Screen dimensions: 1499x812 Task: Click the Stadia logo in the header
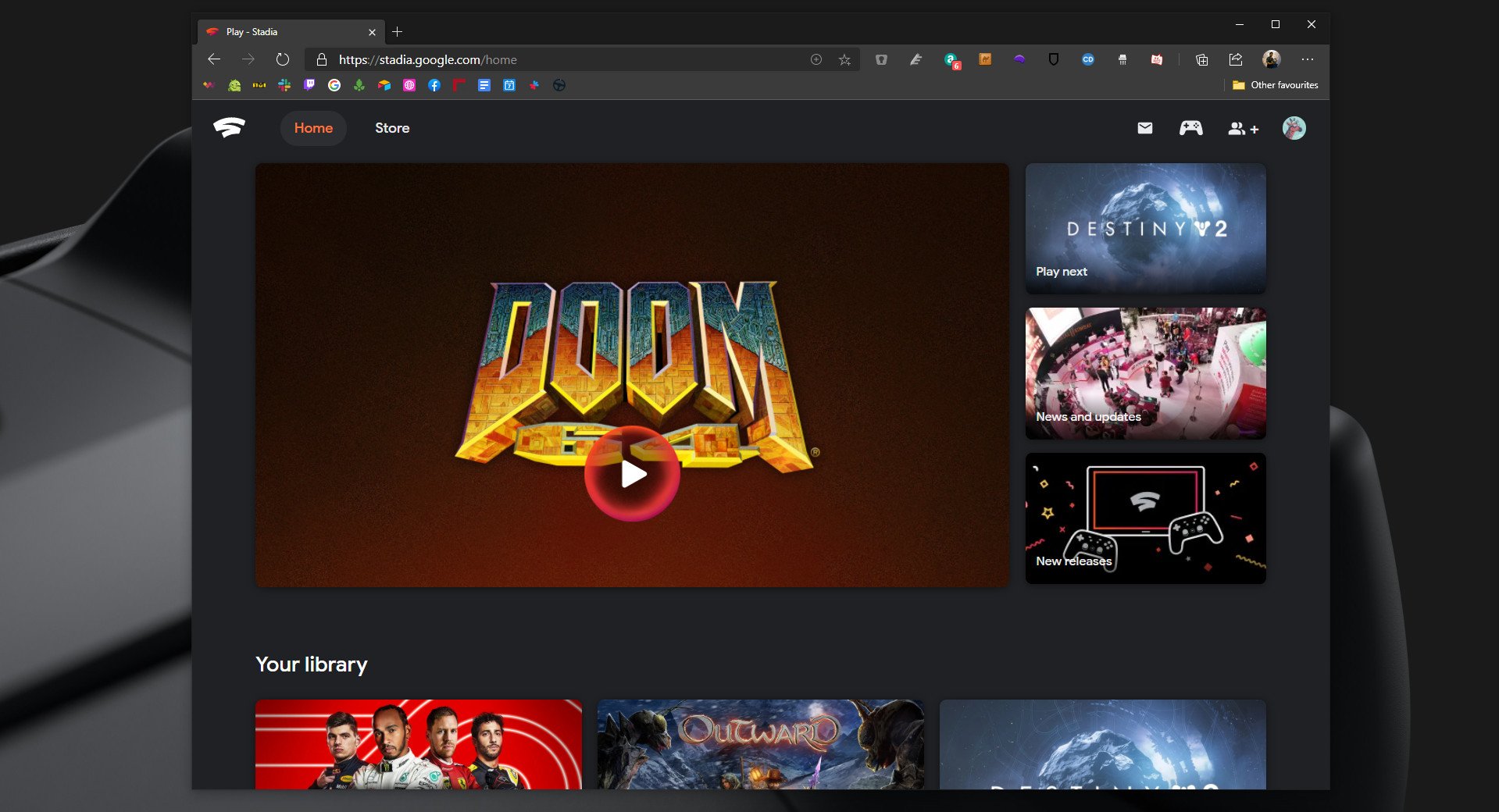coord(229,127)
